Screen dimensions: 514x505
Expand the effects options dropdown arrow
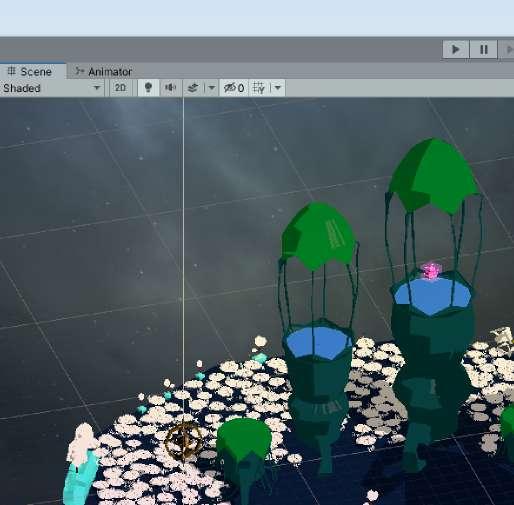(211, 88)
